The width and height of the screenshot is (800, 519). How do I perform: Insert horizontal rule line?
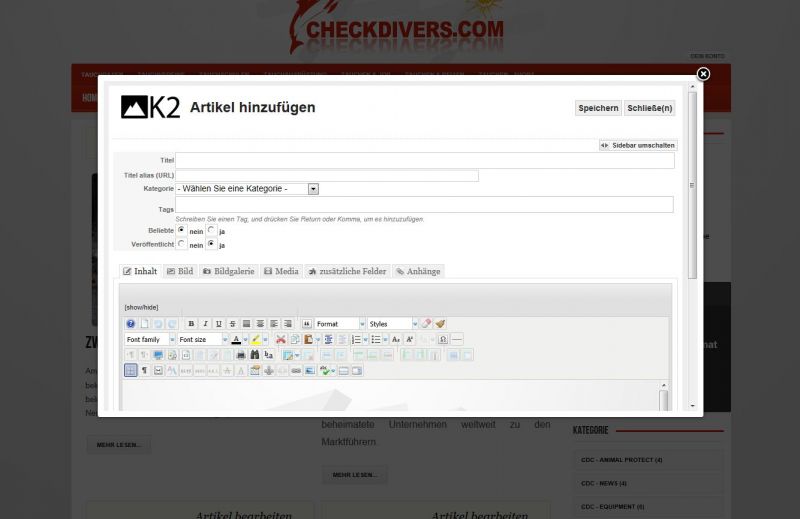click(x=457, y=339)
